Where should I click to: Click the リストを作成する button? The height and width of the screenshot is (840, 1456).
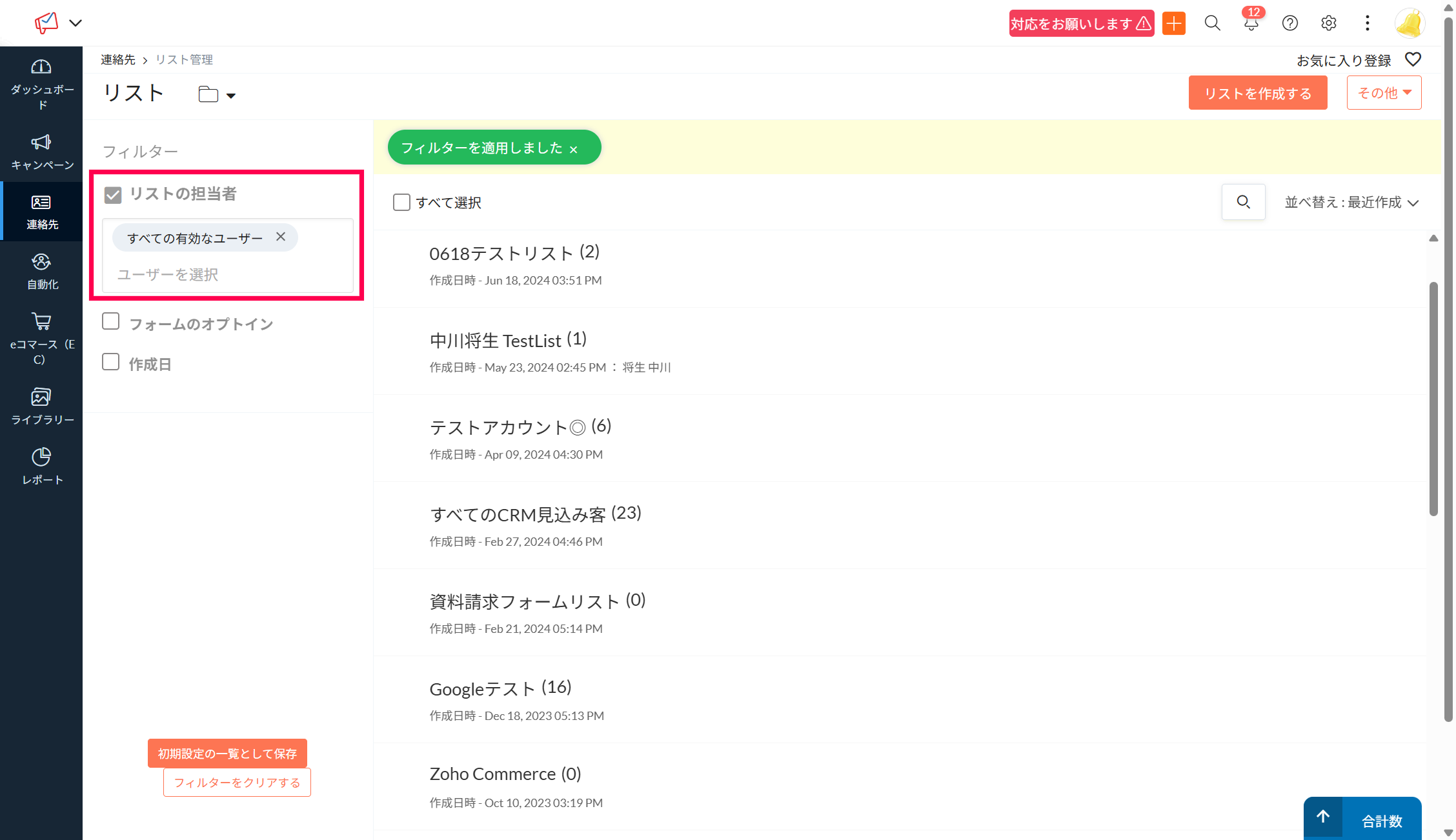click(x=1257, y=93)
